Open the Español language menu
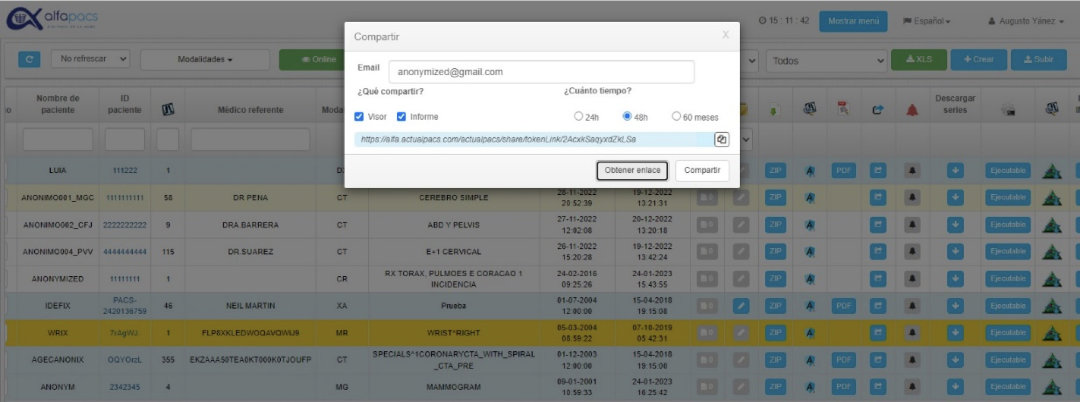This screenshot has width=1080, height=402. 926,21
